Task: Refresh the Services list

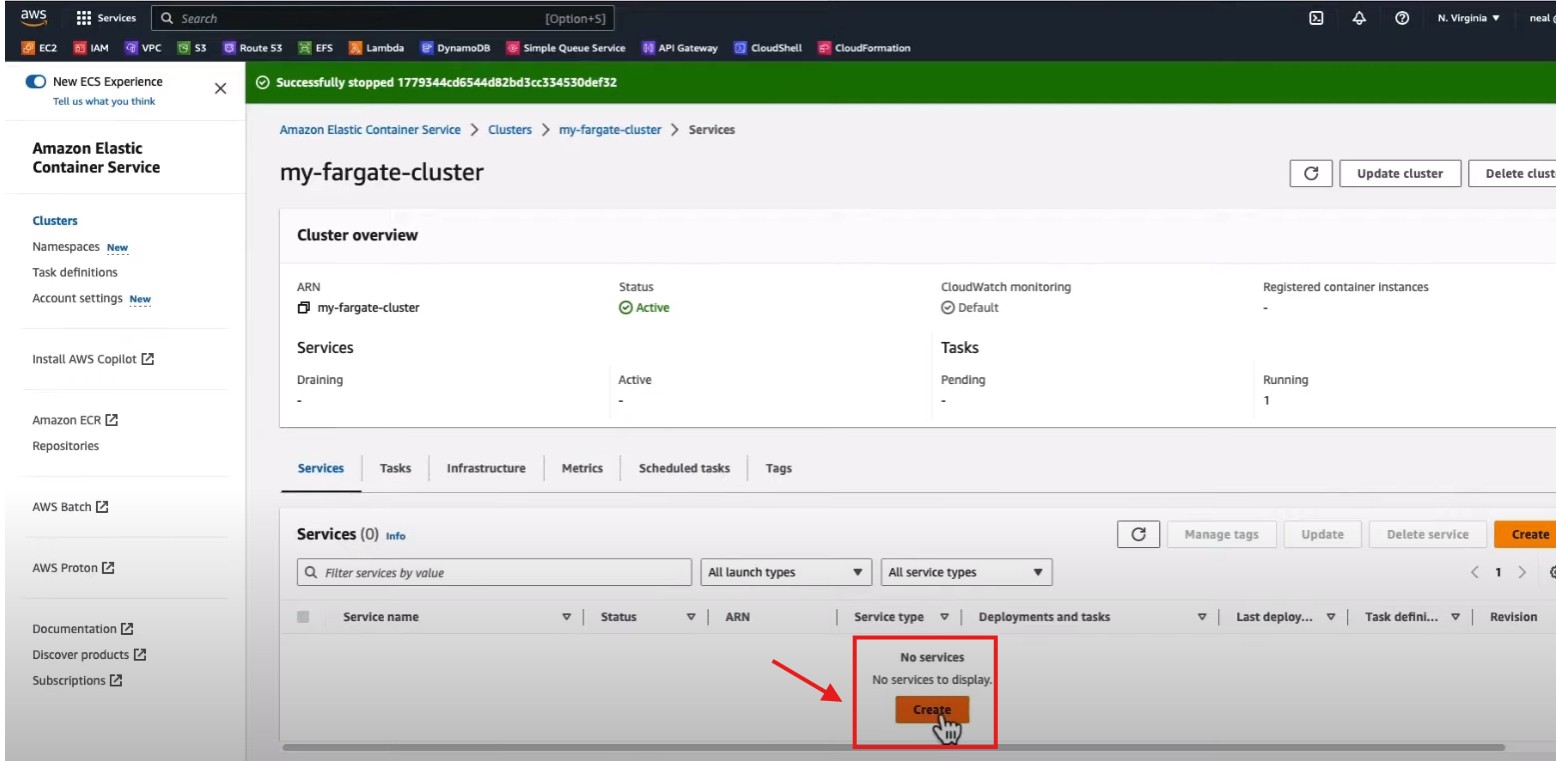Action: 1137,534
